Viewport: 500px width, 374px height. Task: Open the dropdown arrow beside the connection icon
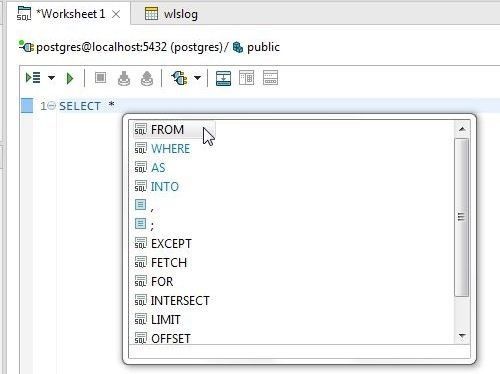(x=197, y=78)
